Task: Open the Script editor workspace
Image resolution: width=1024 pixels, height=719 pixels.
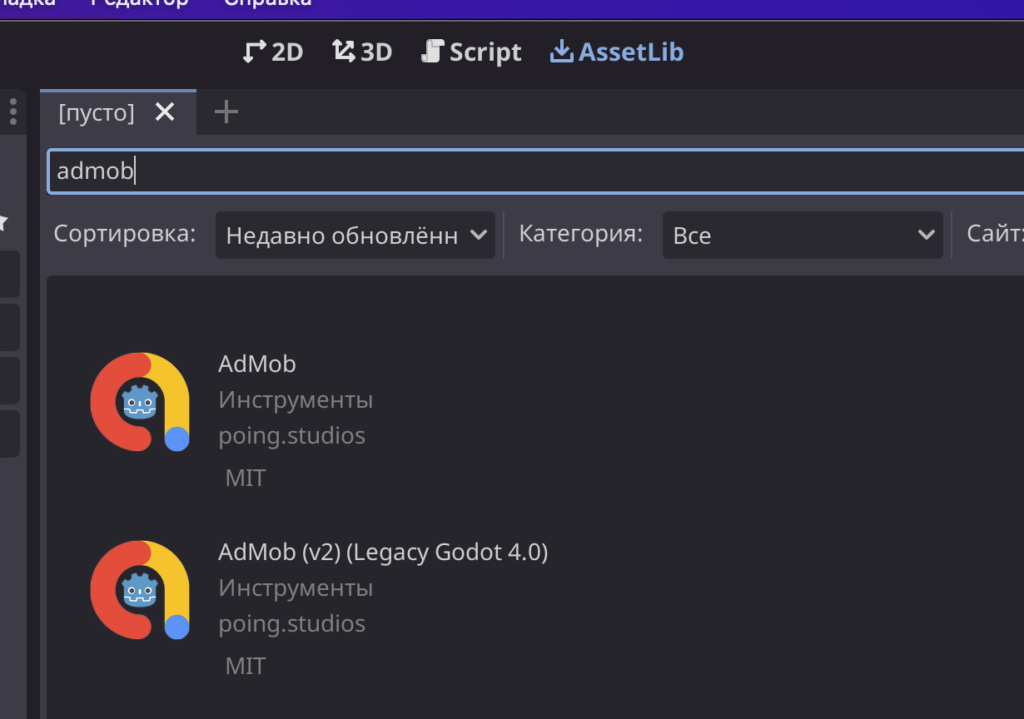Action: (472, 52)
